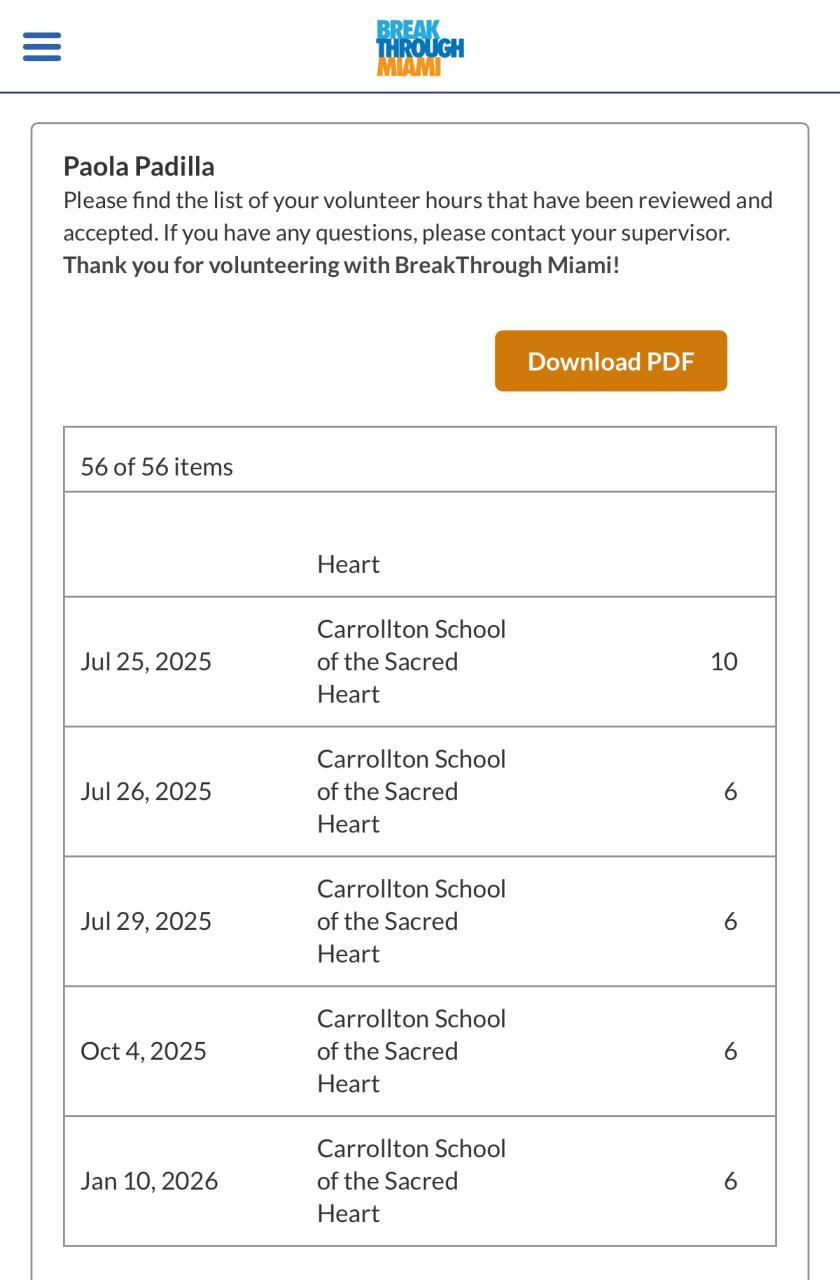This screenshot has height=1280, width=840.
Task: Select the Jan 10, 2026 date cell
Action: coord(149,1182)
